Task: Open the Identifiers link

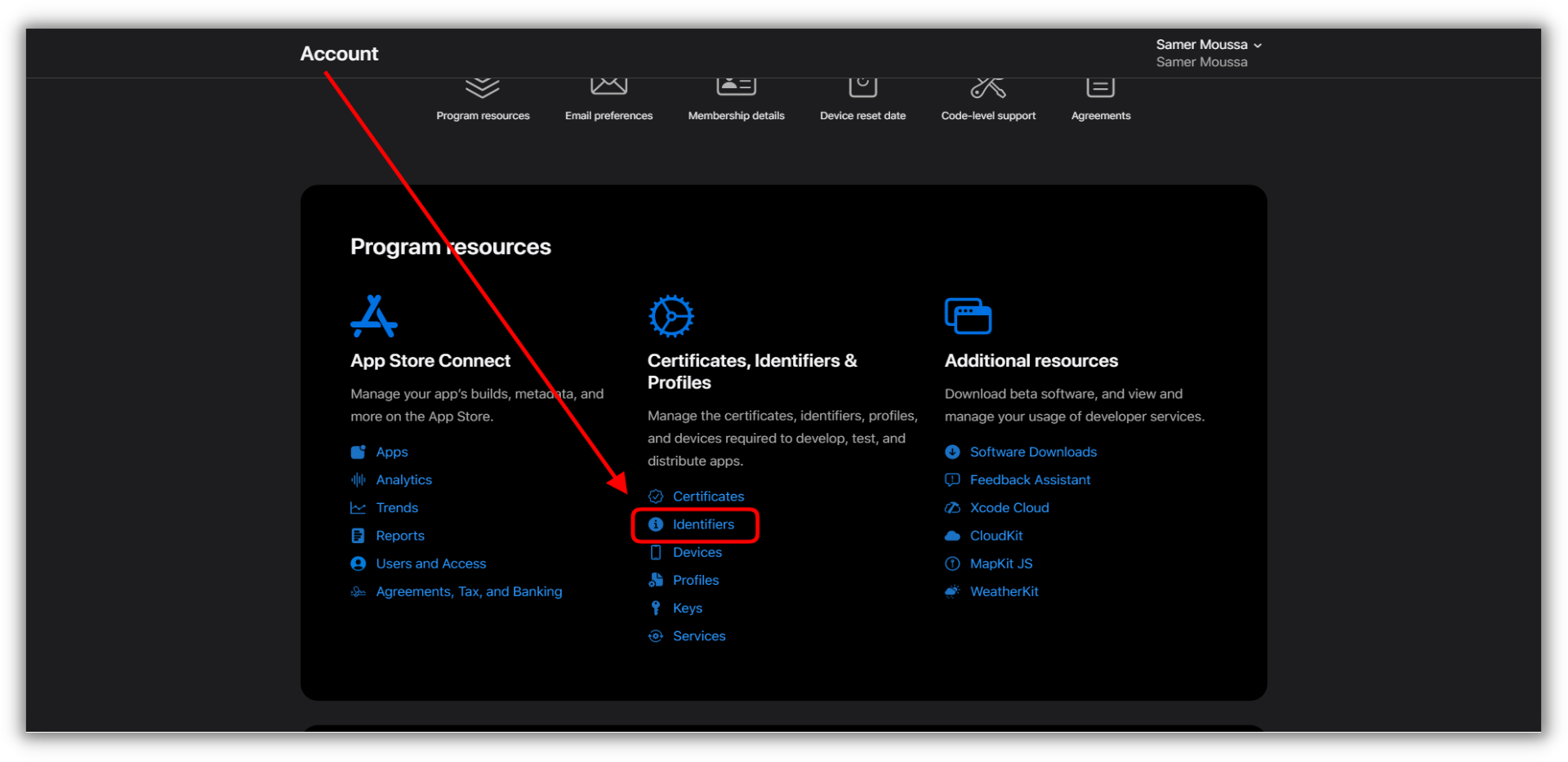Action: click(703, 524)
